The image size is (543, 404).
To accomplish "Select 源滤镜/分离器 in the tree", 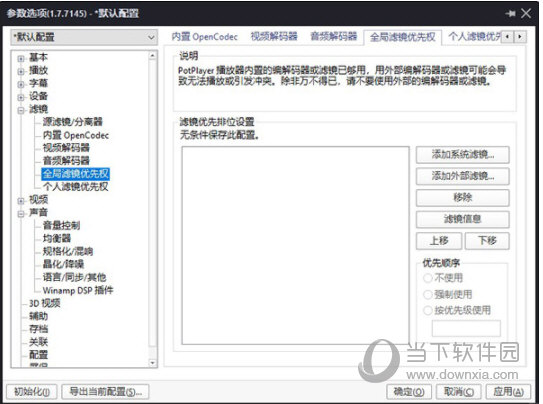I will [x=72, y=122].
